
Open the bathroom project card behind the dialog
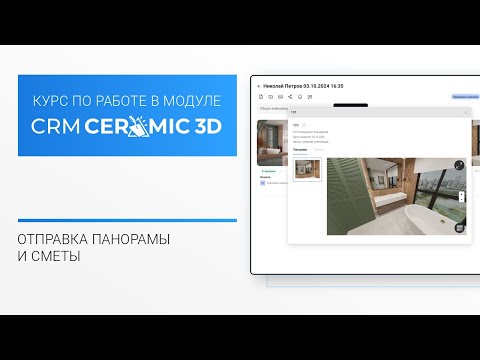272,143
